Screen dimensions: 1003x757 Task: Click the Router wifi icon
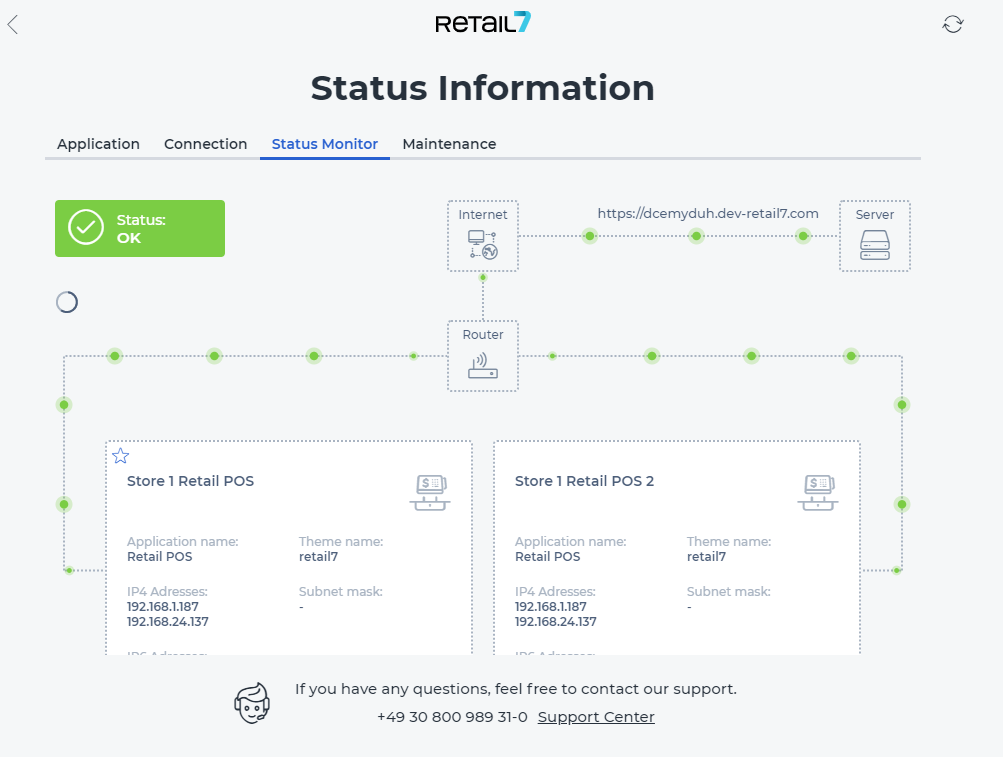click(x=483, y=365)
